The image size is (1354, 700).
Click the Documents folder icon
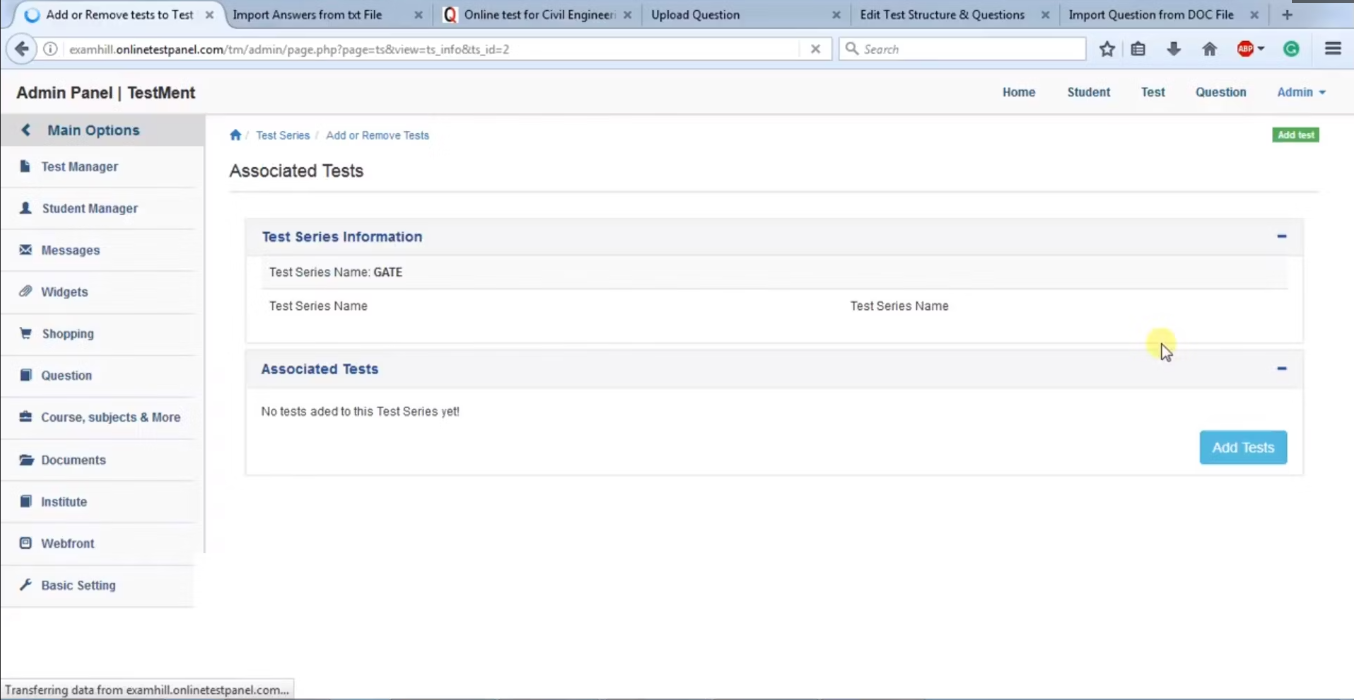tap(26, 460)
